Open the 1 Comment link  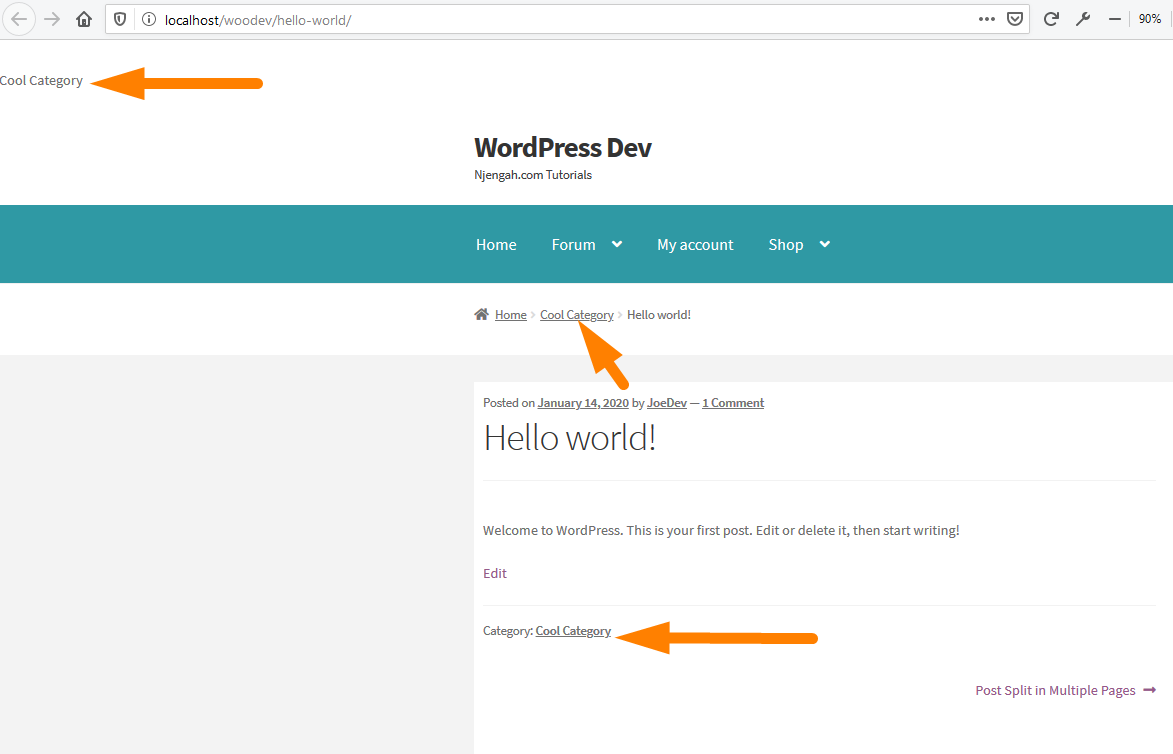[x=732, y=402]
